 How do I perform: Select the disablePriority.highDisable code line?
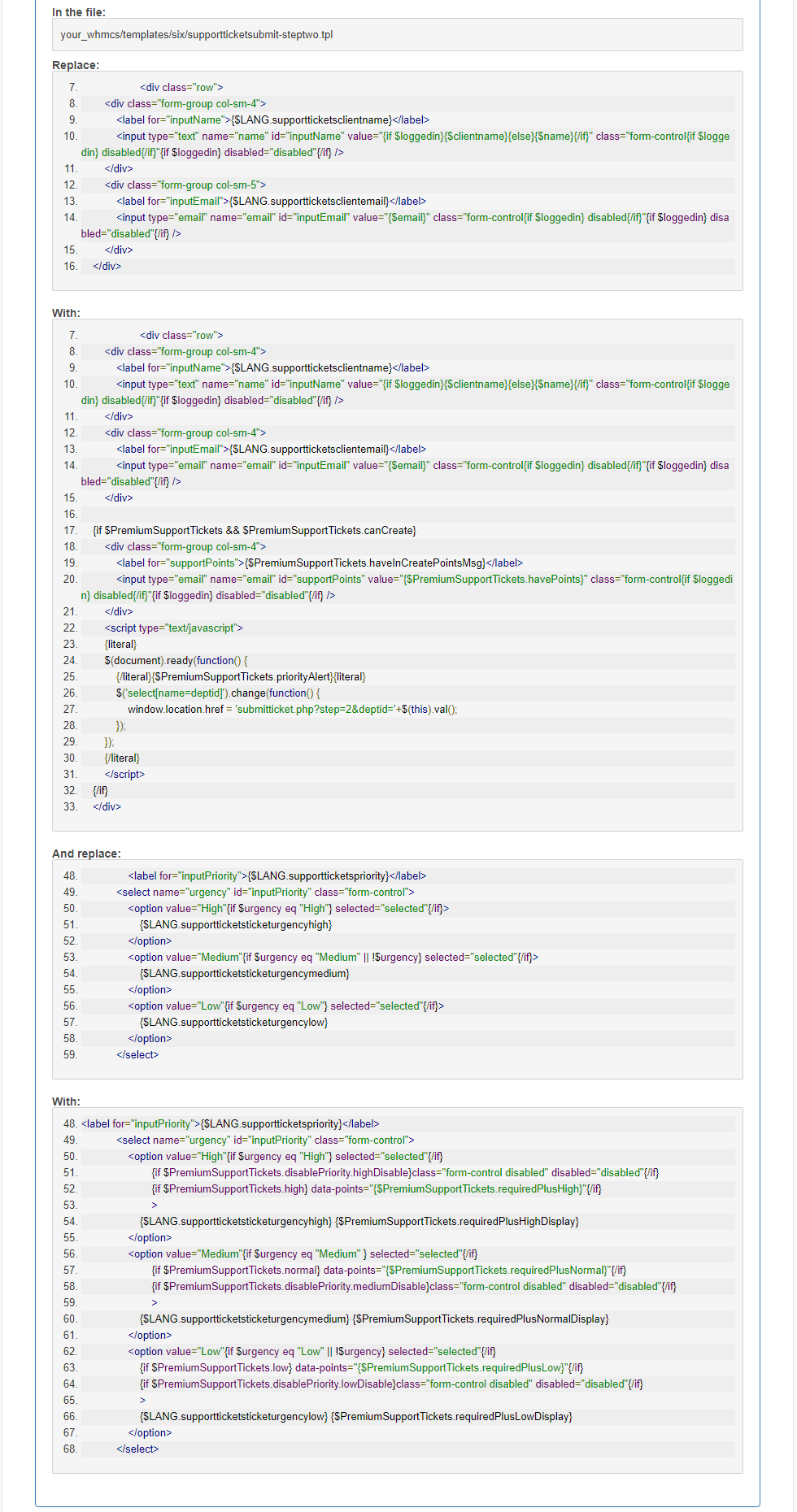point(405,1172)
